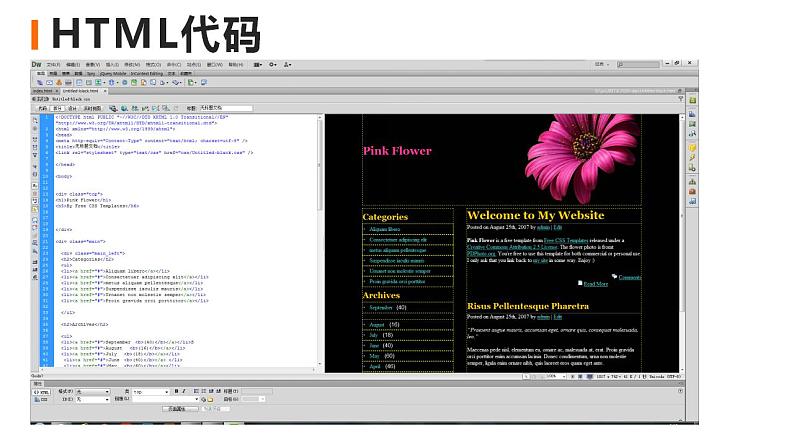The height and width of the screenshot is (447, 794).
Task: Click the Italic I formatting icon
Action: pyautogui.click(x=183, y=391)
